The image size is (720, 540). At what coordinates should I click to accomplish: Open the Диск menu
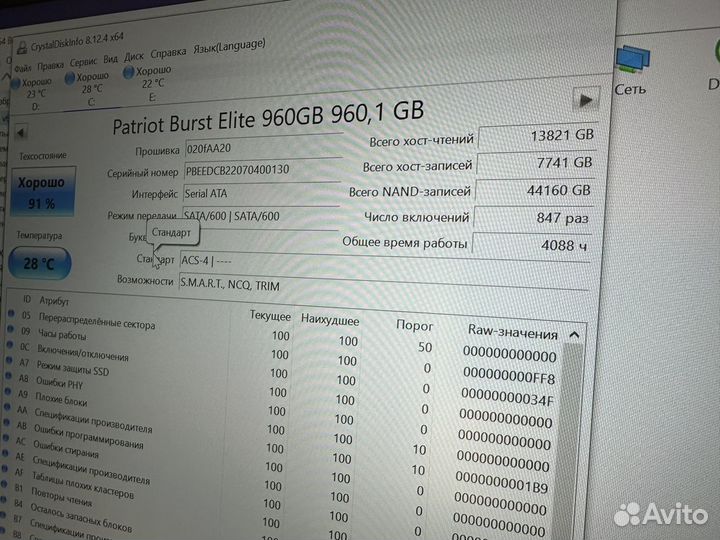(134, 56)
